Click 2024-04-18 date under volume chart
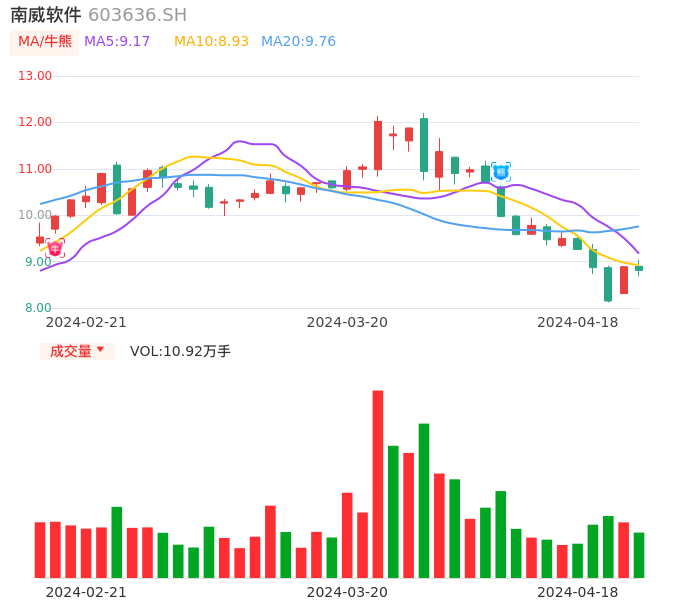 pos(578,592)
